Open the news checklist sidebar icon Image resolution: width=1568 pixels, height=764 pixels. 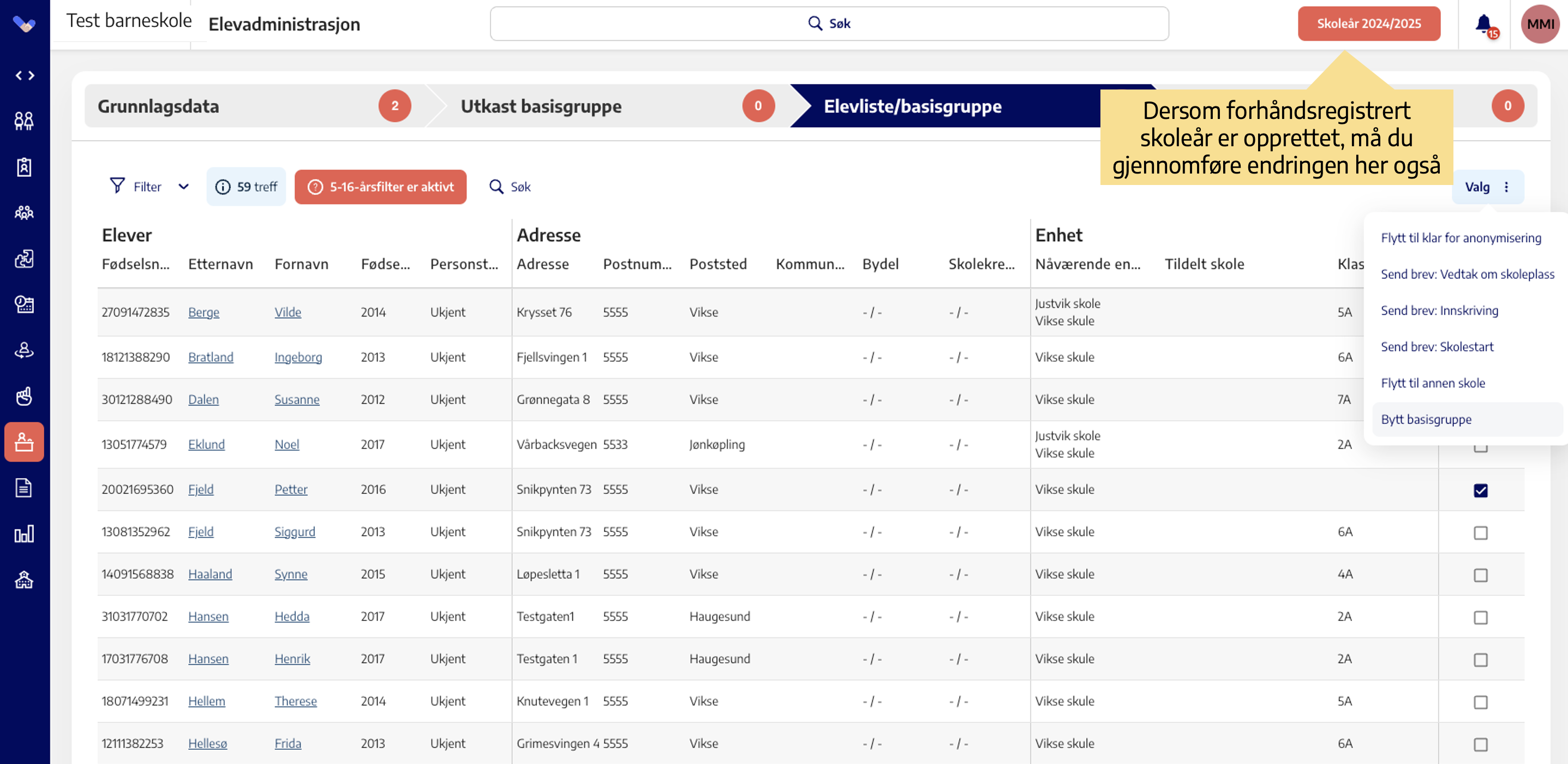(25, 305)
